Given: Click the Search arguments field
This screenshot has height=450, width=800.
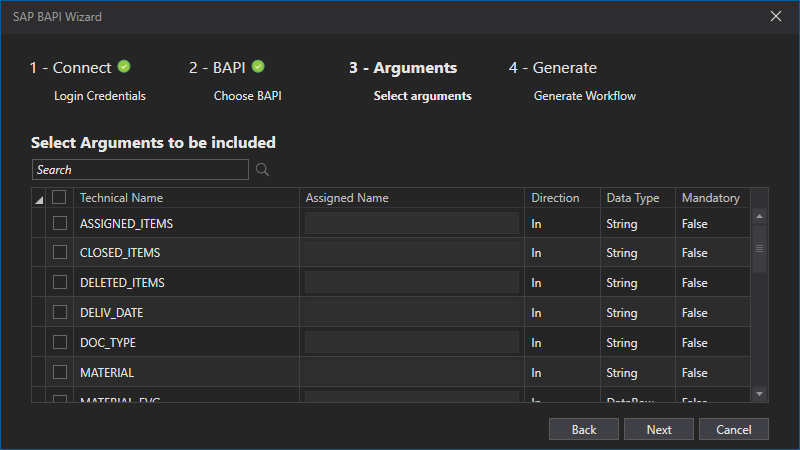Looking at the screenshot, I should click(x=140, y=169).
